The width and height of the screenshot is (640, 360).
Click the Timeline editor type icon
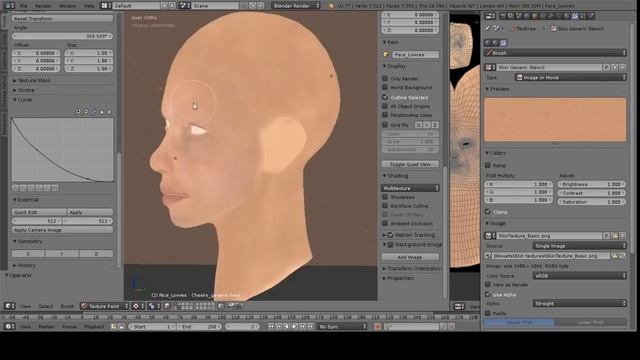(x=9, y=326)
